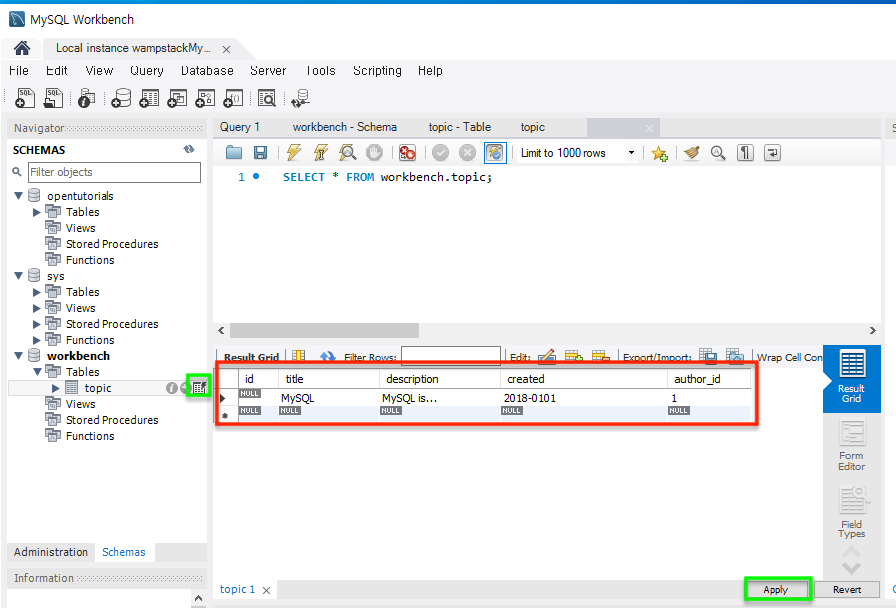Click the create new table icon
Viewport: 896px width, 608px height.
click(149, 98)
